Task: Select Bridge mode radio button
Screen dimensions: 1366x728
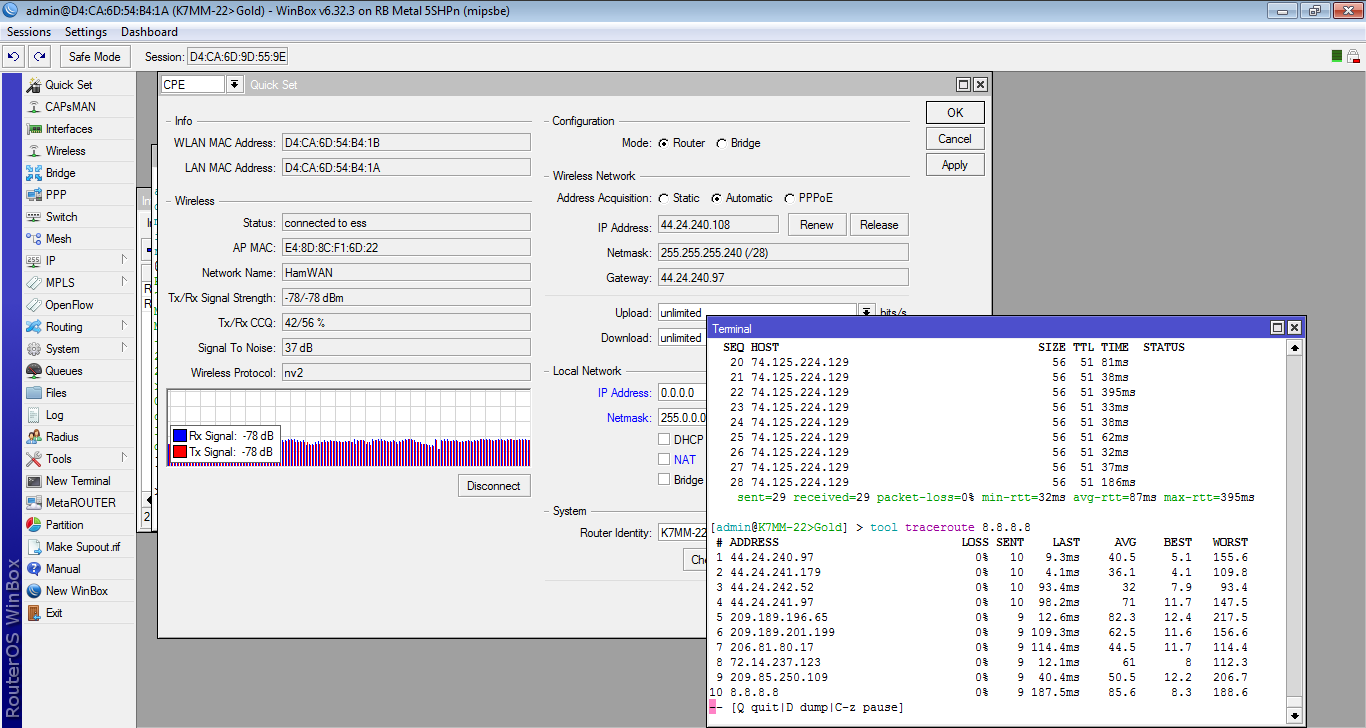Action: tap(721, 143)
